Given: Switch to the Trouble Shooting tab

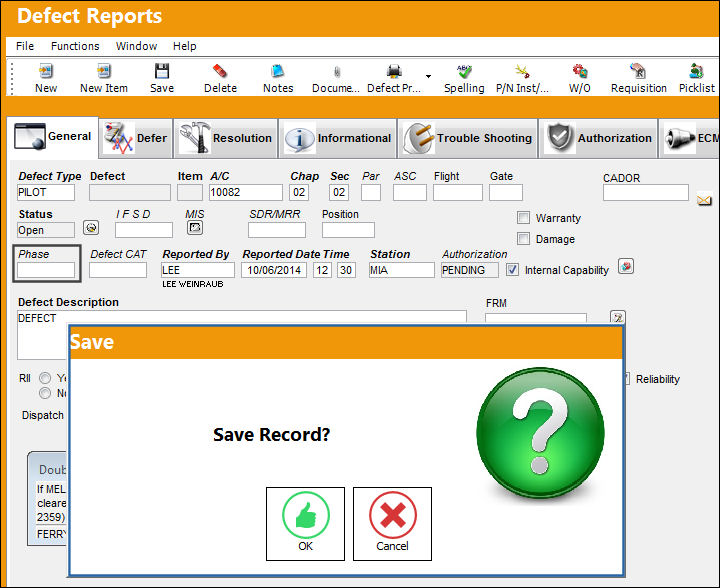Looking at the screenshot, I should 467,138.
